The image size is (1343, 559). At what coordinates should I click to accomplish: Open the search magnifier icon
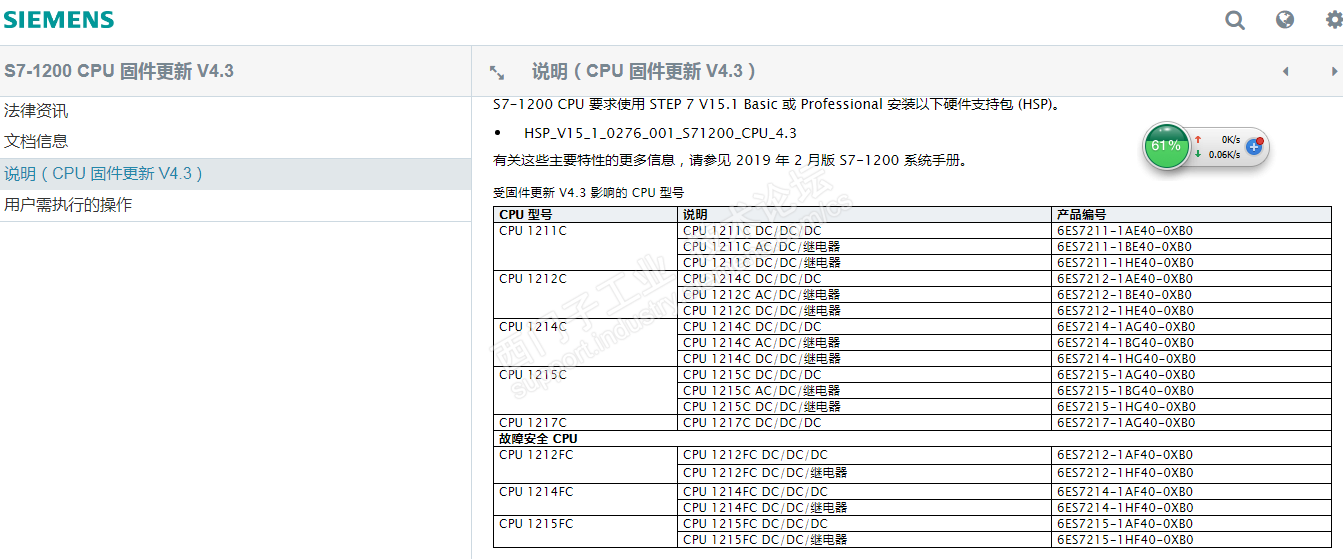pyautogui.click(x=1235, y=20)
